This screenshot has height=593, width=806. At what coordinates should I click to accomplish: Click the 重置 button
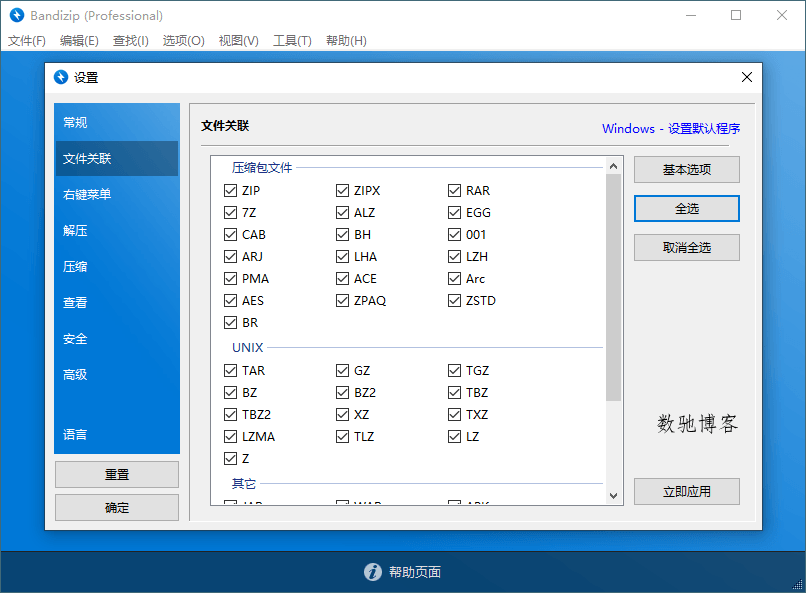point(117,474)
